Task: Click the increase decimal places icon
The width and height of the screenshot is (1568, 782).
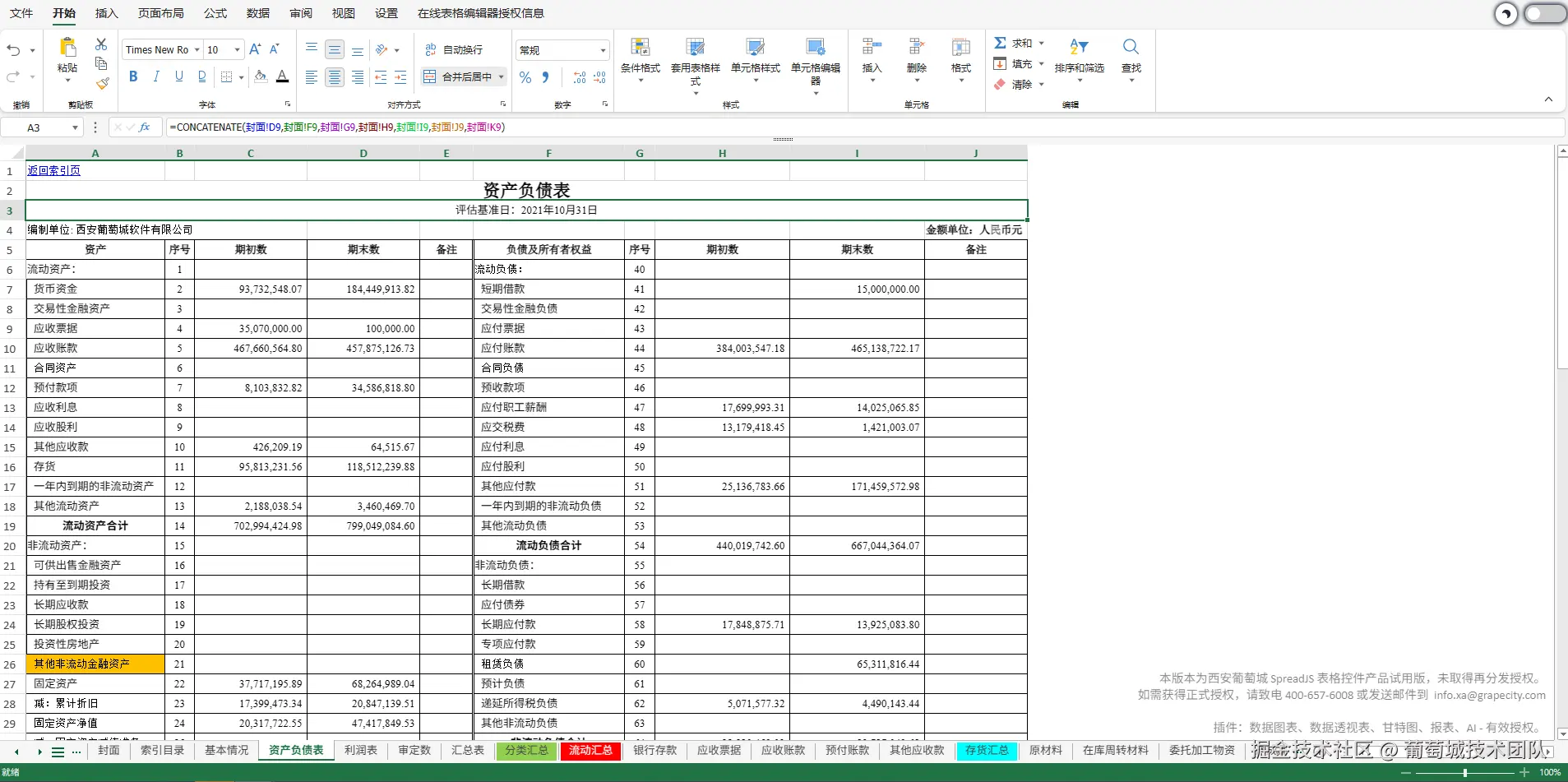Action: coord(580,77)
